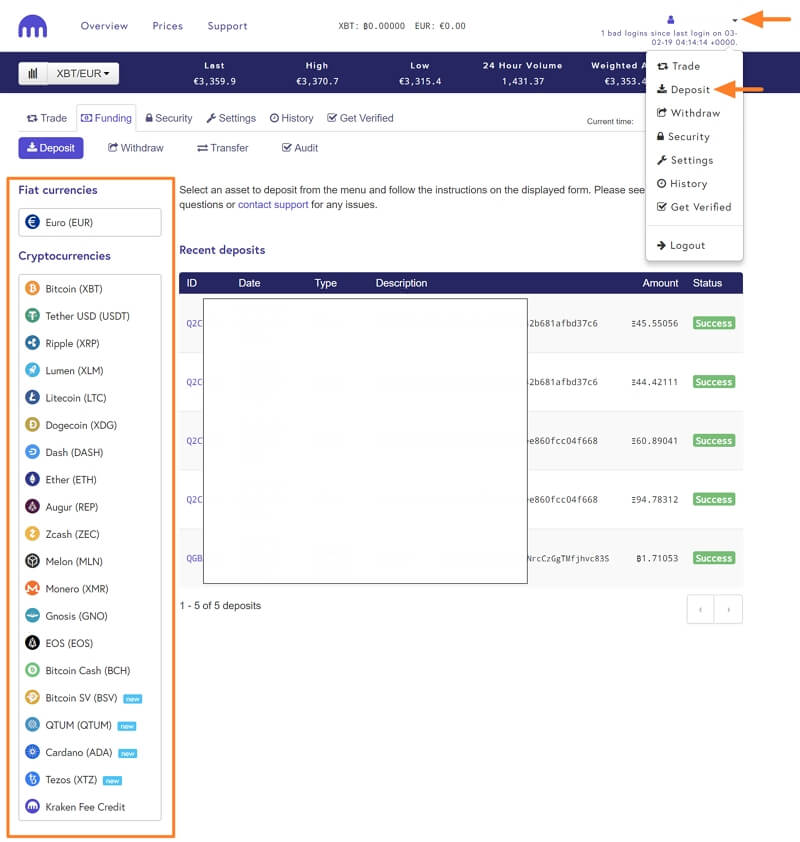Go to next deposits page
This screenshot has height=842, width=800.
point(729,609)
